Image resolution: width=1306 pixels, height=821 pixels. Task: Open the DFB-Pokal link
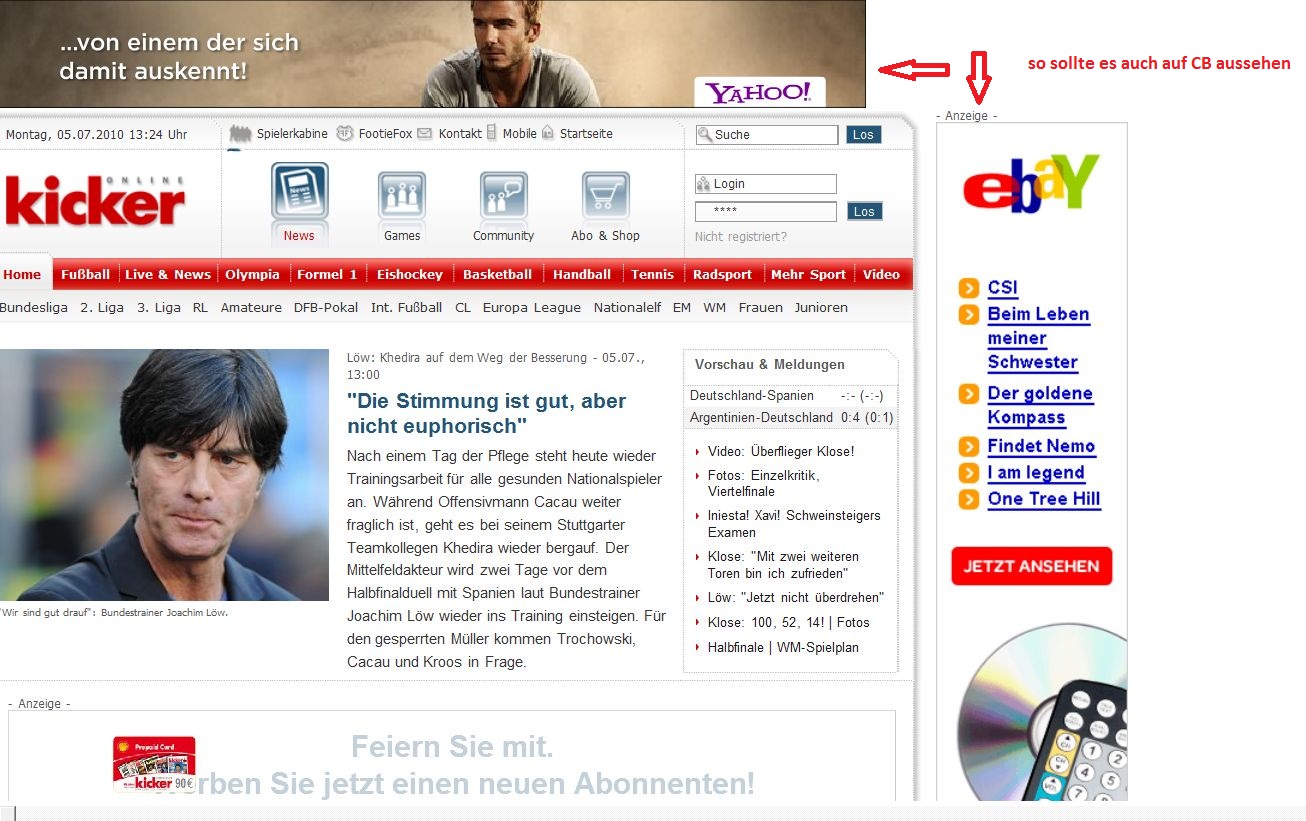tap(326, 307)
